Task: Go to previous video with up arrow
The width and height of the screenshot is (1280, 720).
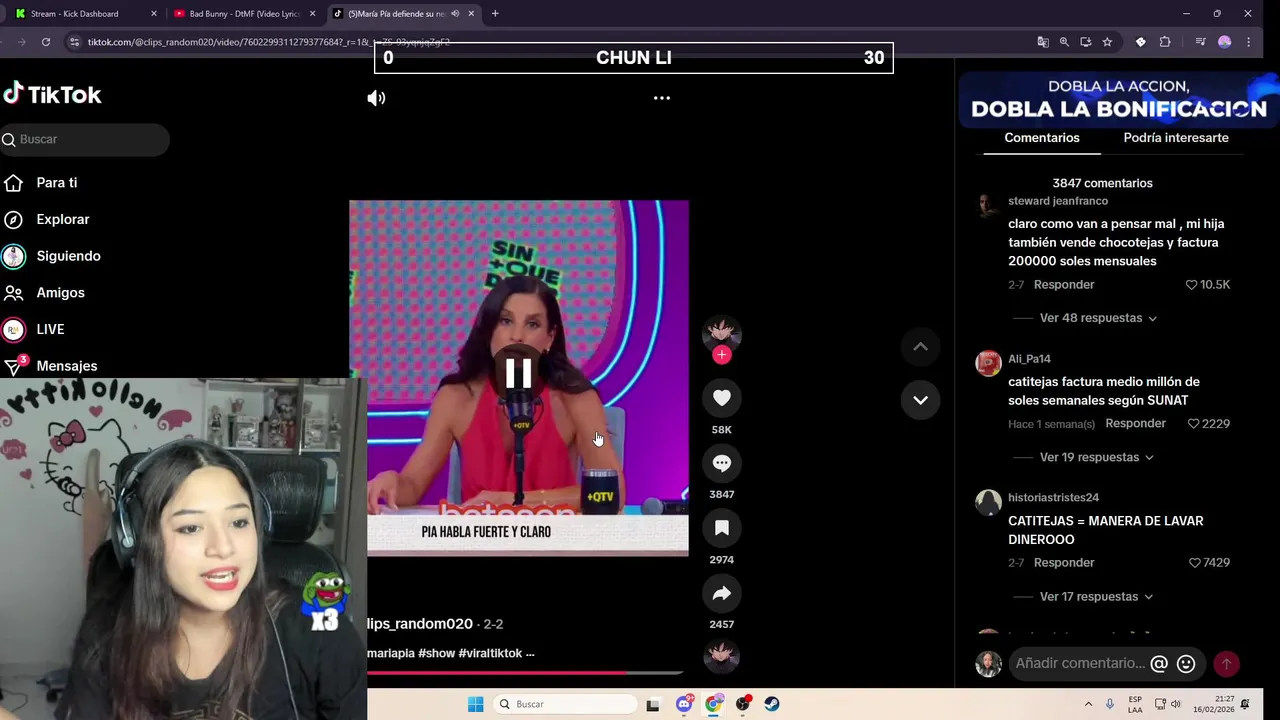Action: (x=920, y=347)
